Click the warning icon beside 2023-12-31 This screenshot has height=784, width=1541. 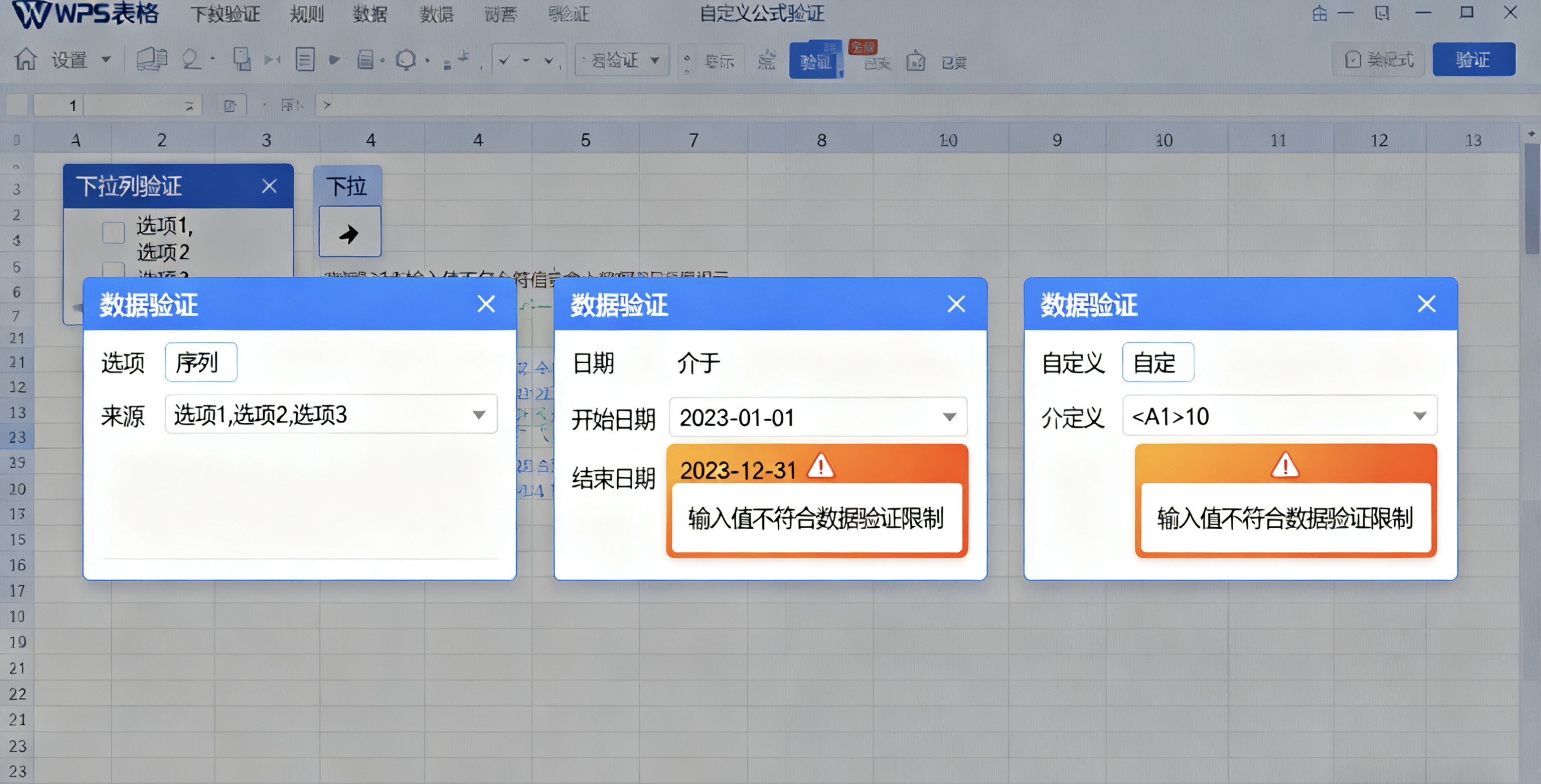[822, 468]
